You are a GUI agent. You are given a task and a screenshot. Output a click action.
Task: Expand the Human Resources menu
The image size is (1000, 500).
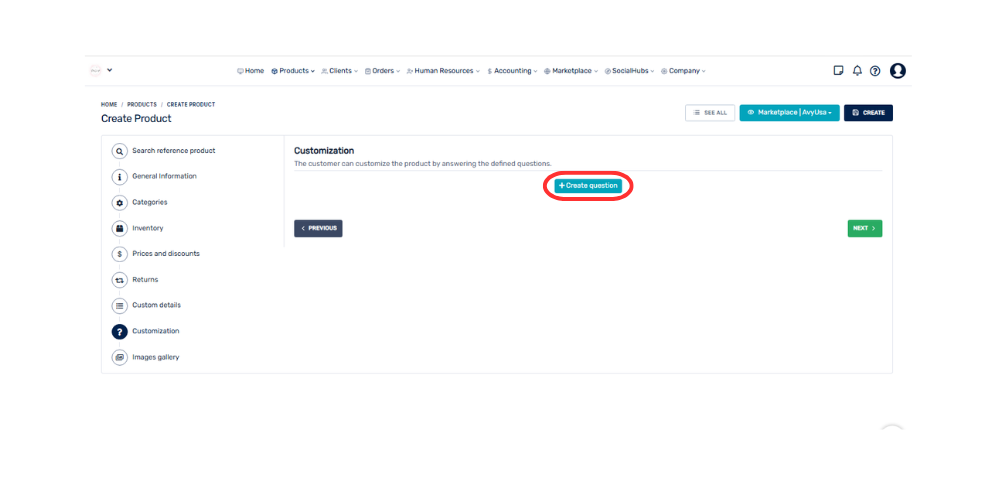(x=443, y=71)
